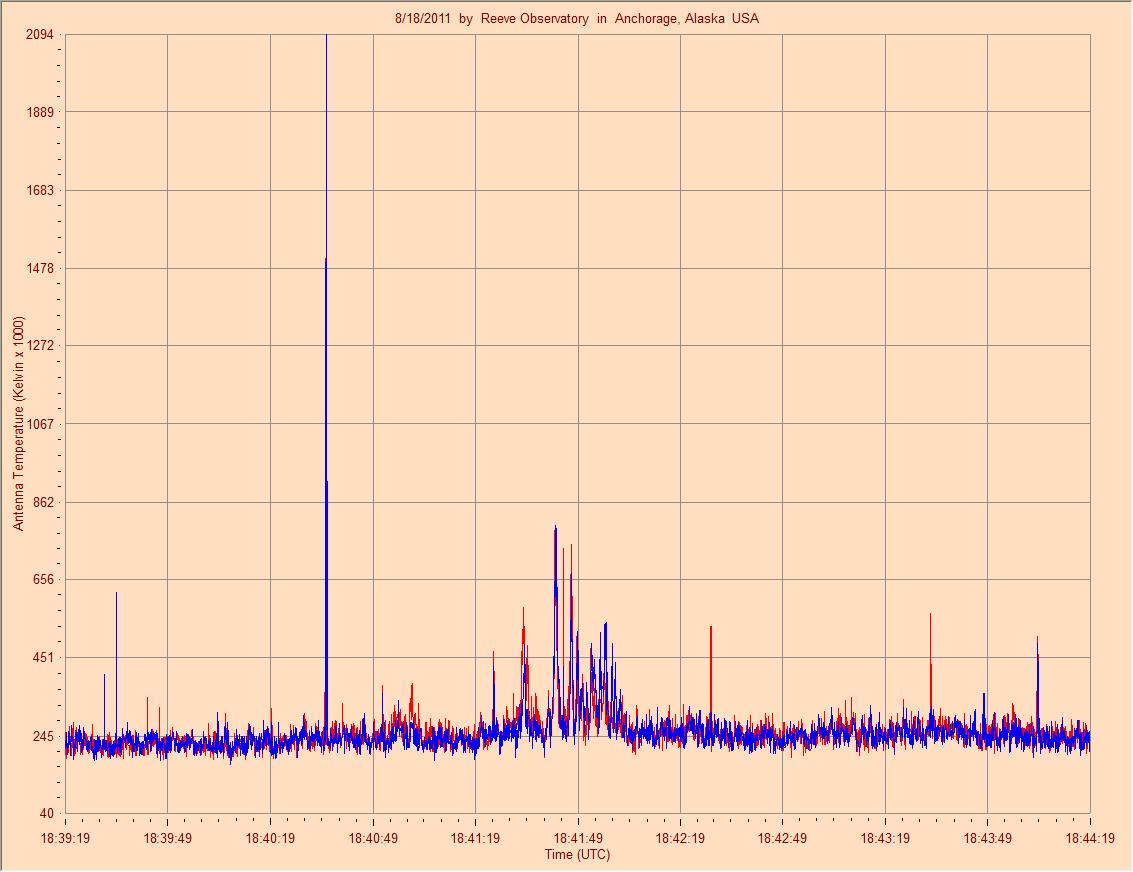The width and height of the screenshot is (1133, 872).
Task: Click the y-axis value 40
Action: coord(47,813)
